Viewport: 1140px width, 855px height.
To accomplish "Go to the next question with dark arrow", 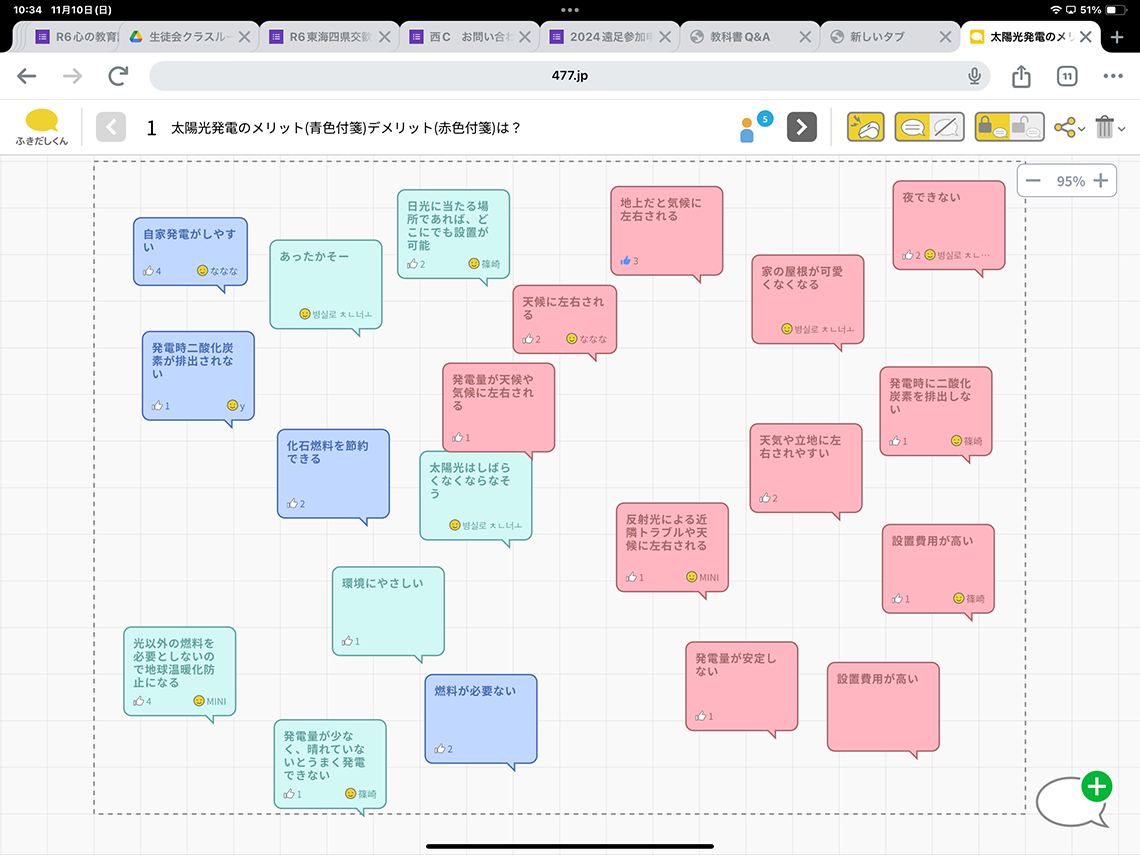I will click(x=801, y=127).
